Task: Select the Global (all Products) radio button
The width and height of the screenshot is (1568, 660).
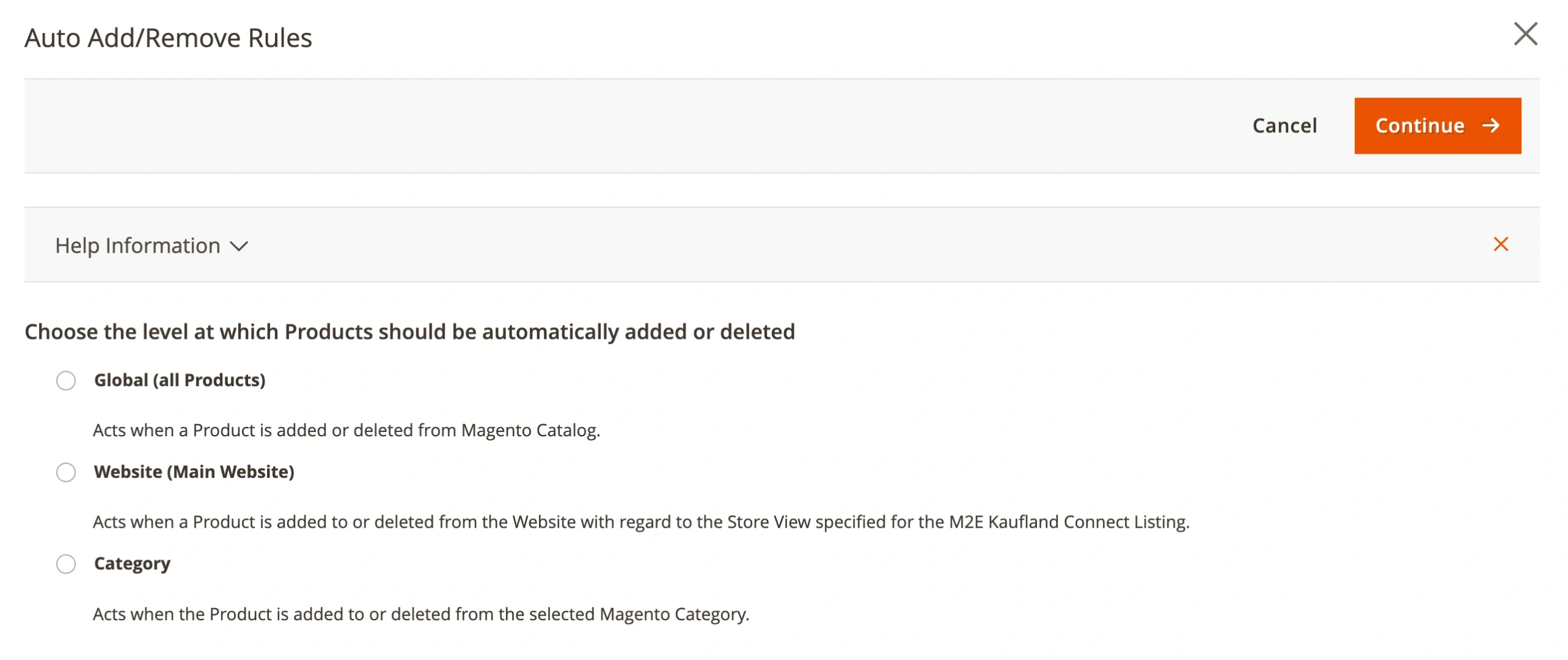Action: (66, 381)
